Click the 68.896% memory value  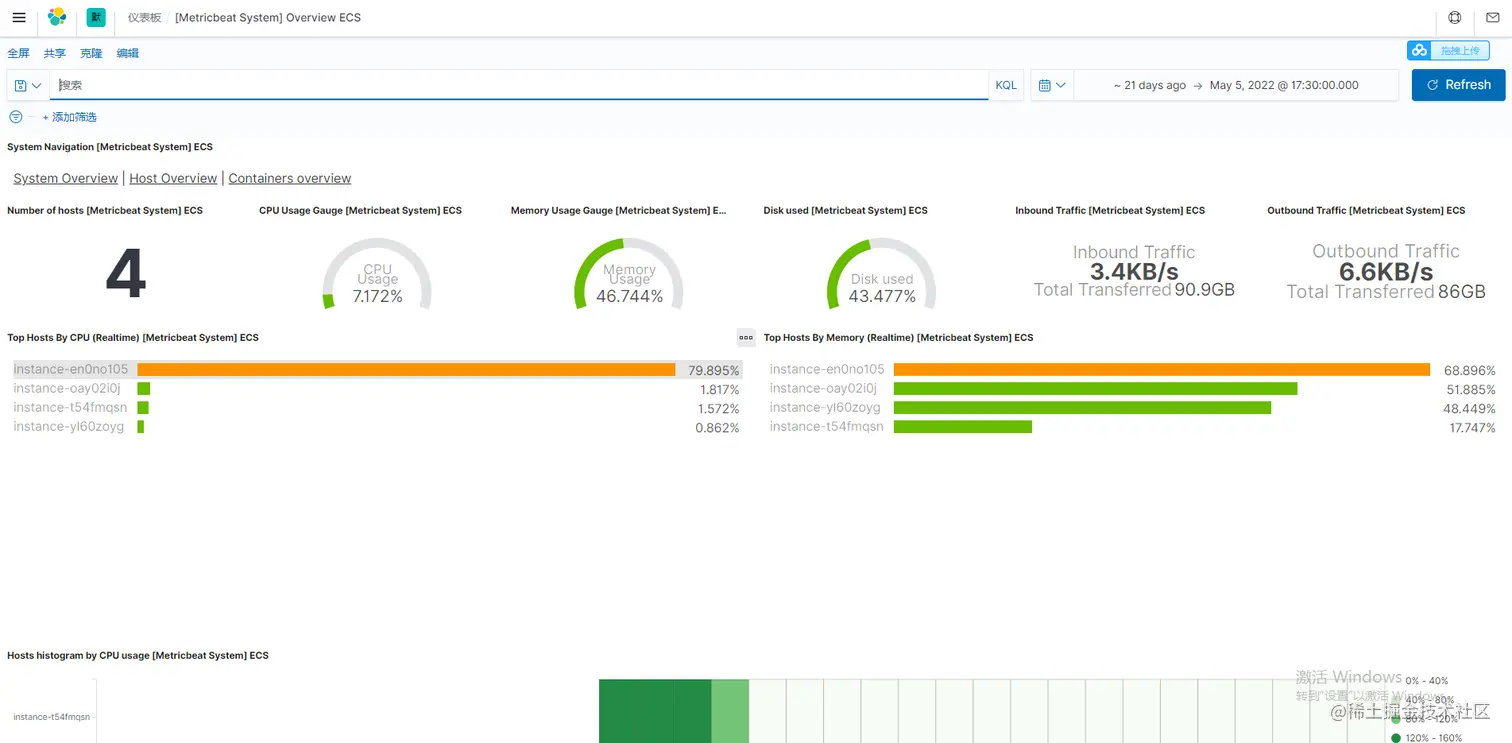[1470, 370]
